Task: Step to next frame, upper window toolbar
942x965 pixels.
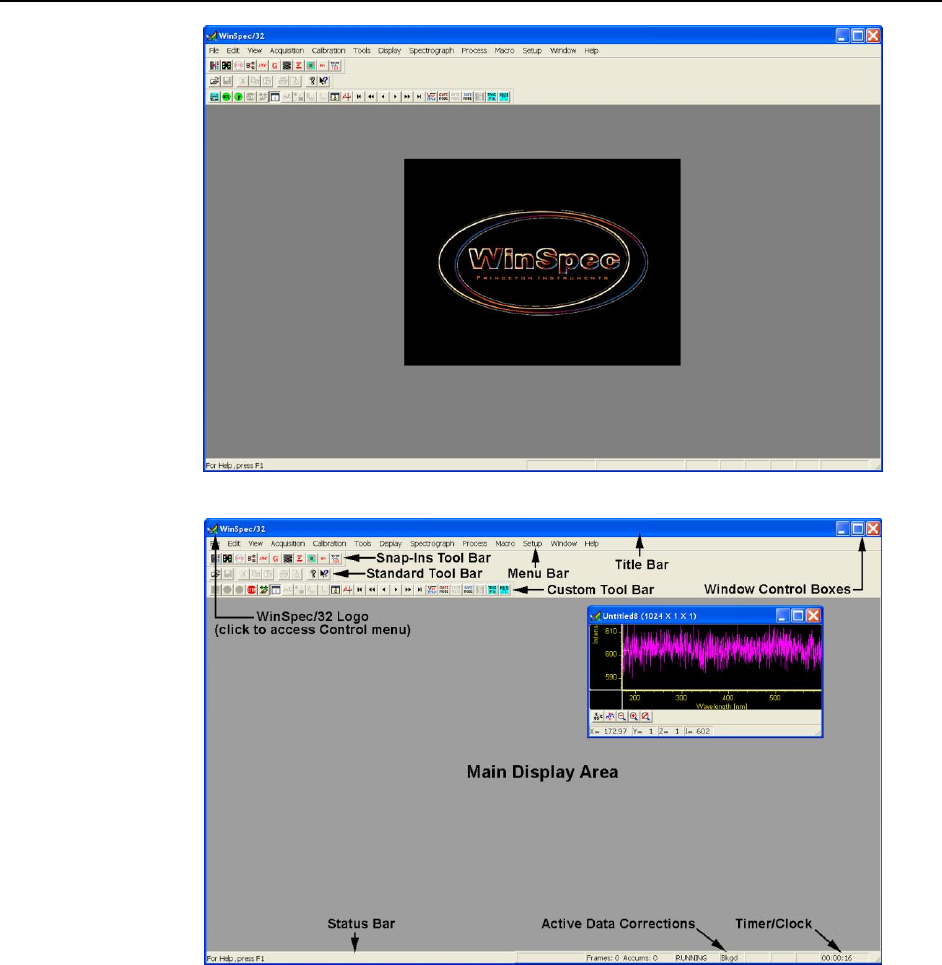Action: coord(395,97)
